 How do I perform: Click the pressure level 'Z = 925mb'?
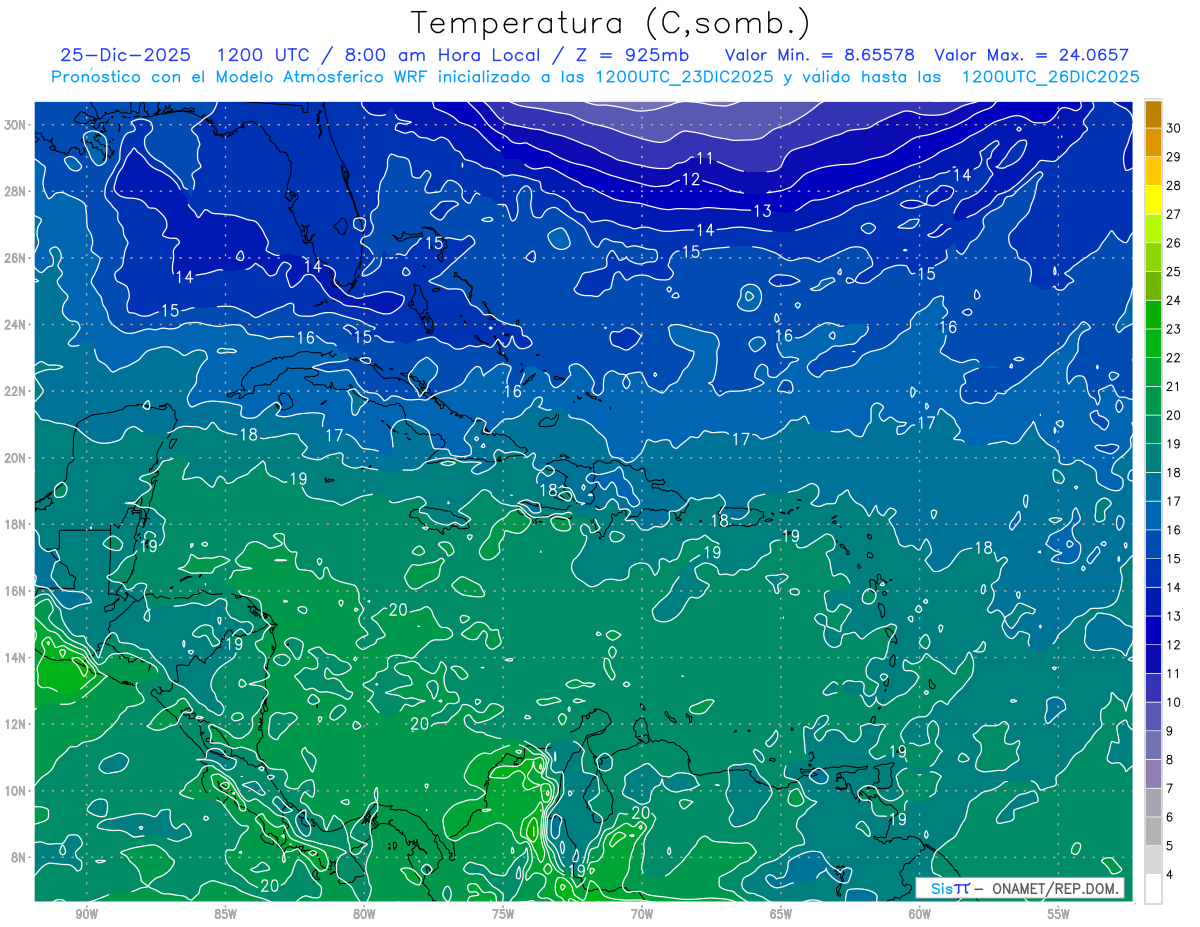(x=627, y=55)
